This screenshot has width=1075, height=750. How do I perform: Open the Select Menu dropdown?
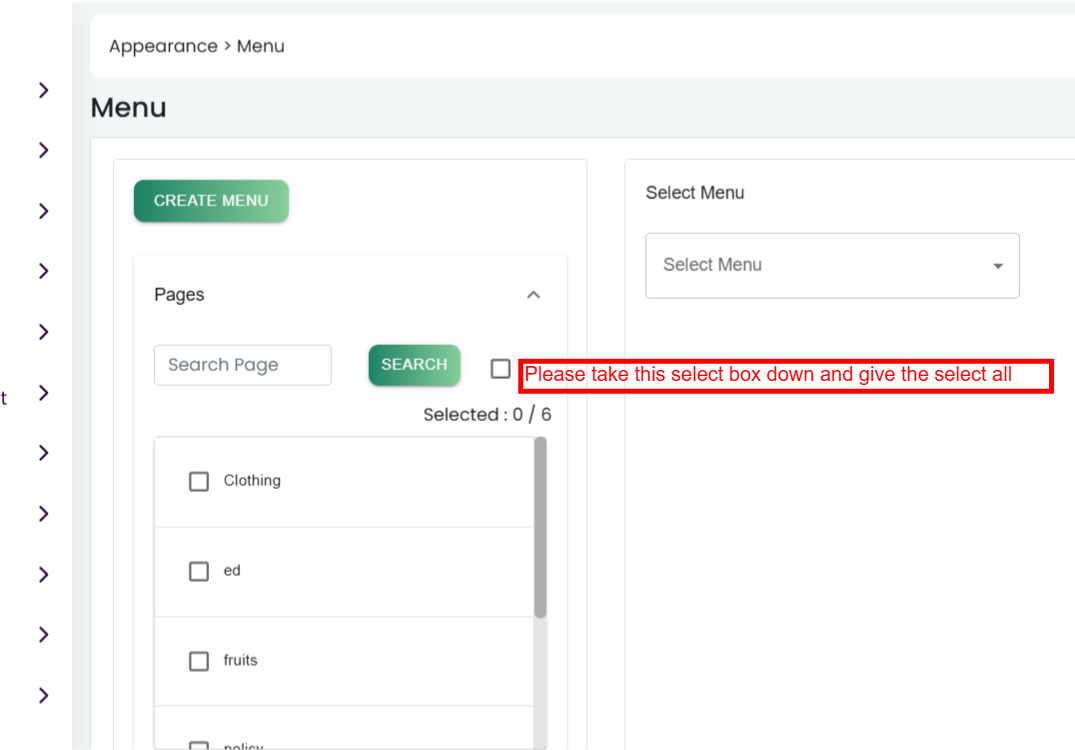(x=820, y=266)
